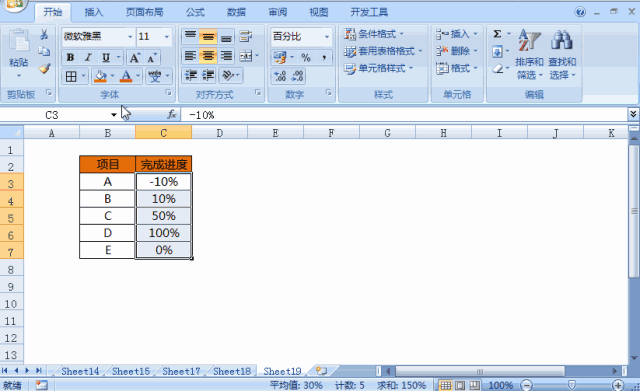This screenshot has height=391, width=640.
Task: Align text left
Action: pyautogui.click(x=190, y=56)
